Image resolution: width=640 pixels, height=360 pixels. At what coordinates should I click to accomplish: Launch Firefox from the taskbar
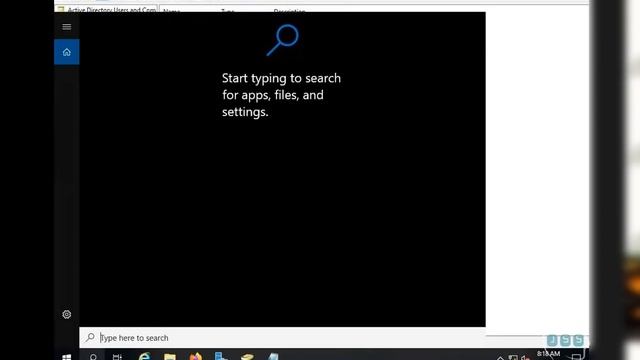coord(196,356)
